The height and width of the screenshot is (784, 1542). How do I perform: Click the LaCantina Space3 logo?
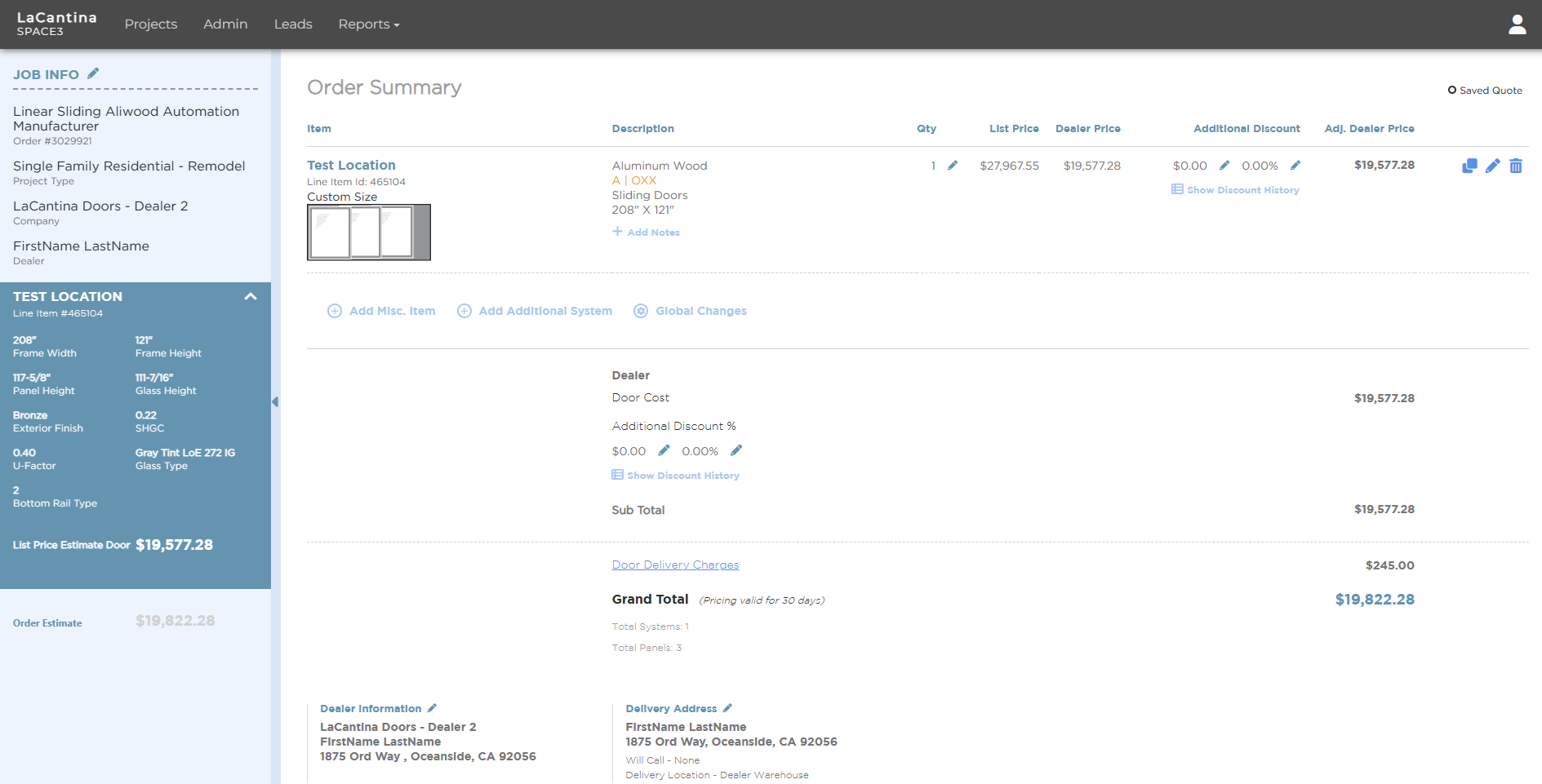tap(56, 24)
